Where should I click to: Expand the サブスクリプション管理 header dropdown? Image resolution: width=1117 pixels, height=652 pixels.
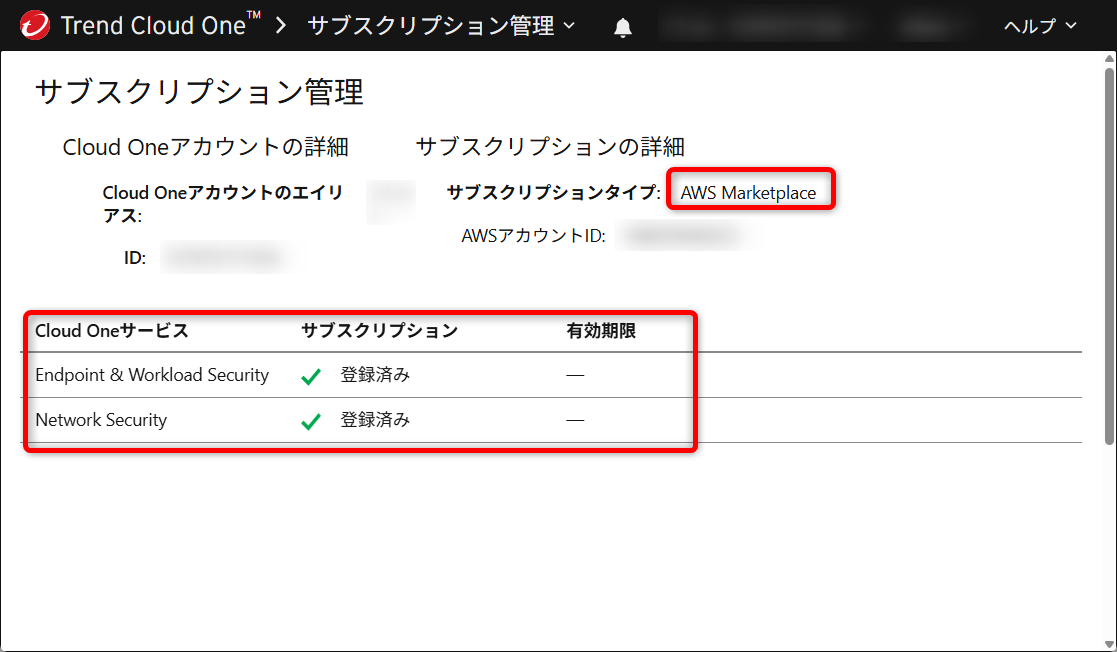441,26
